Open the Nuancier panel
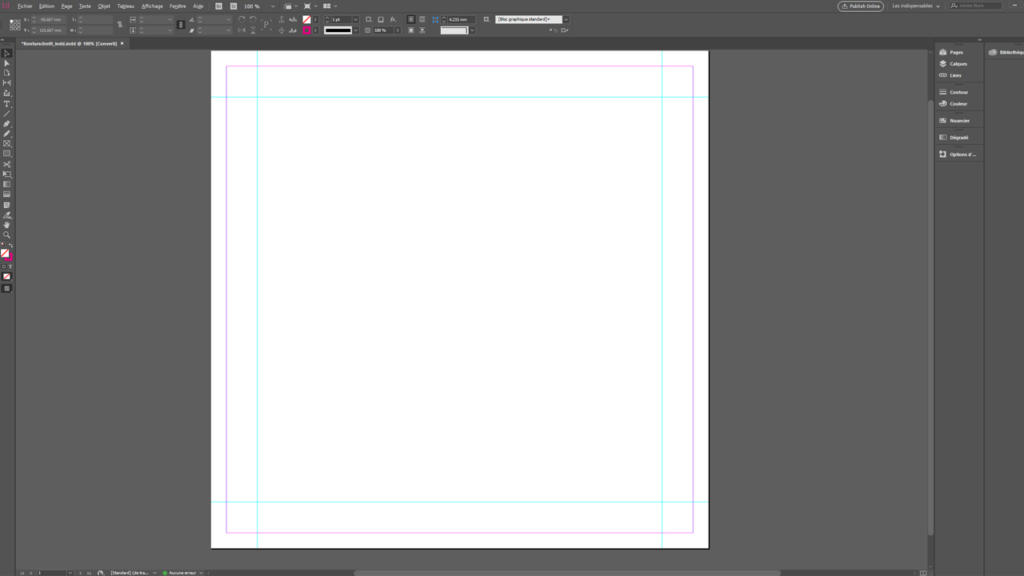1024x576 pixels. pos(955,121)
